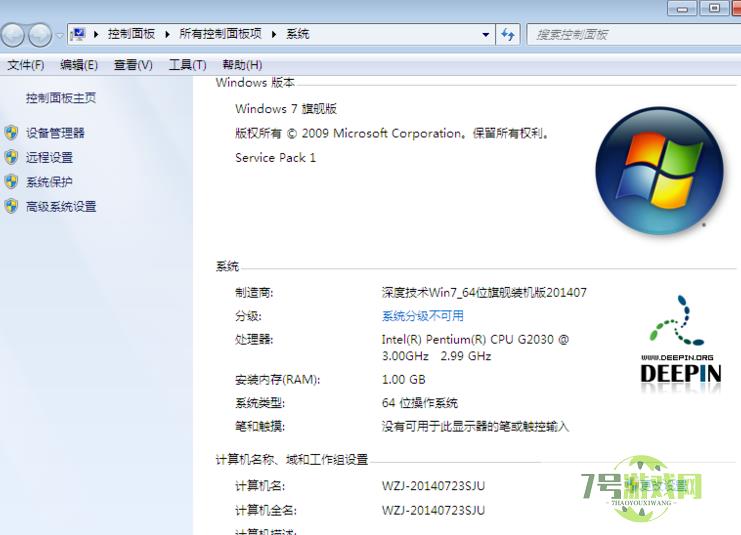The height and width of the screenshot is (535, 741).
Task: Click the shield icon beside 设备管理器
Action: pos(11,133)
